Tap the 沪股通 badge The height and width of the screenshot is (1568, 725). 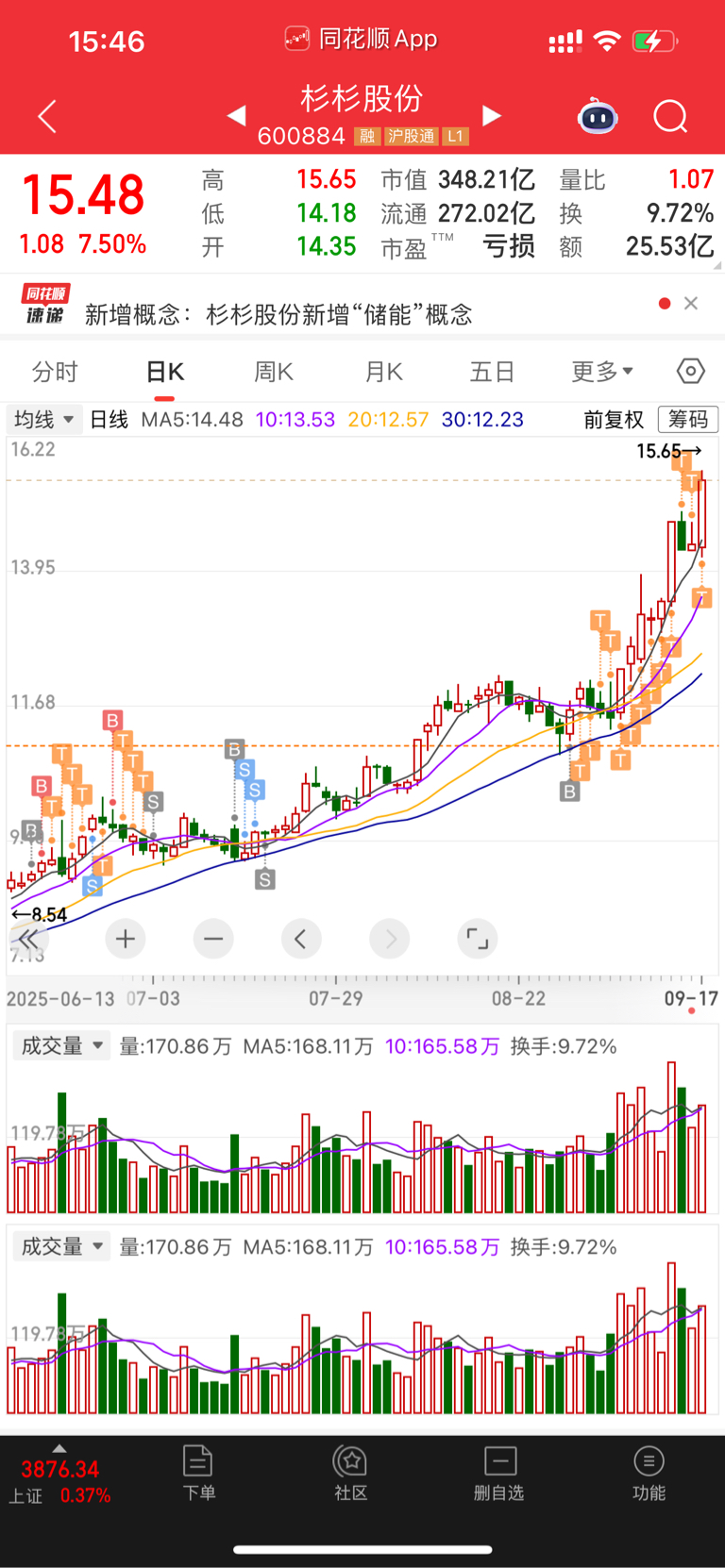411,137
